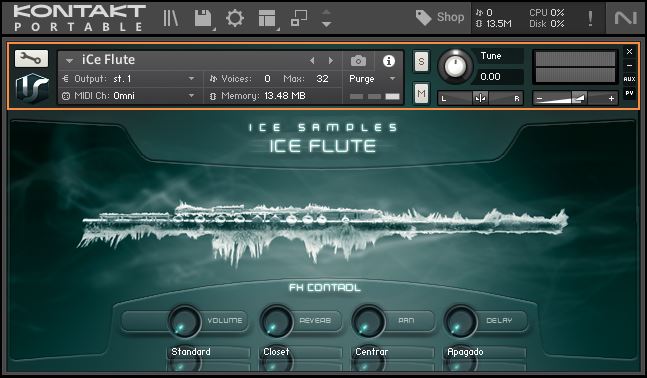Click the snapshot camera icon
This screenshot has height=378, width=647.
(x=358, y=61)
